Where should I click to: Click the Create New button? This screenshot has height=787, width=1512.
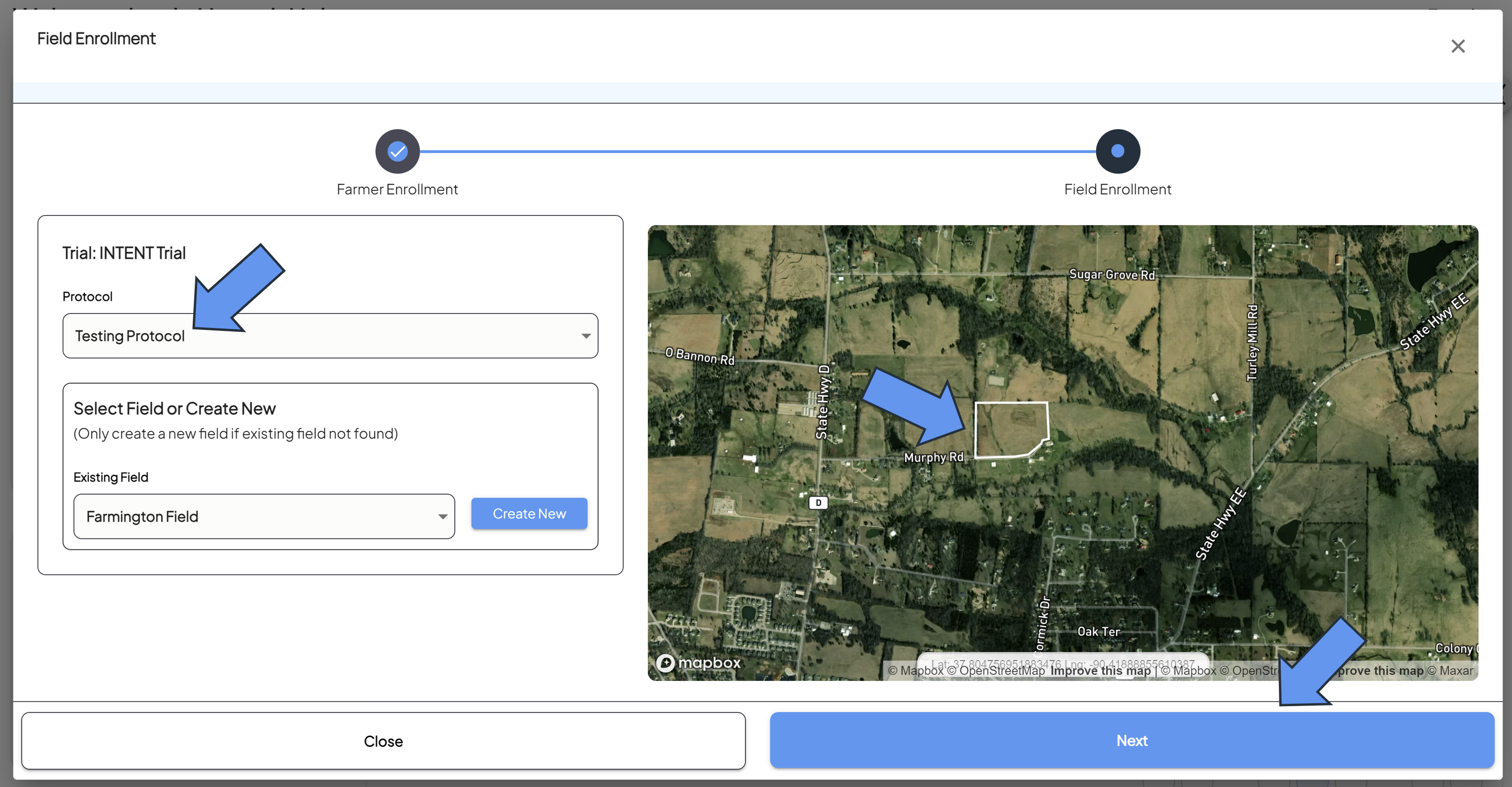(x=529, y=514)
